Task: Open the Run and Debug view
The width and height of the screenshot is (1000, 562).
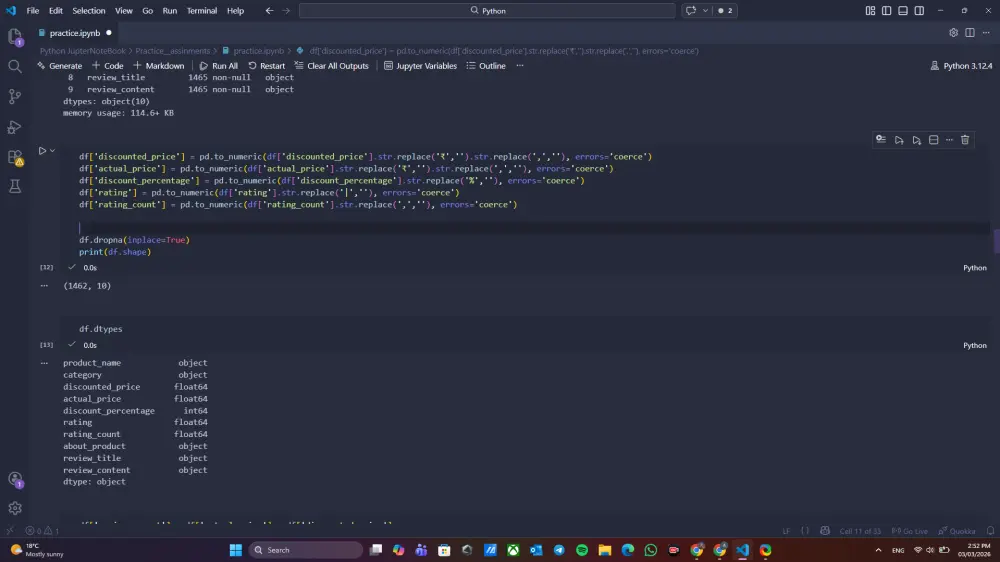Action: click(x=15, y=127)
